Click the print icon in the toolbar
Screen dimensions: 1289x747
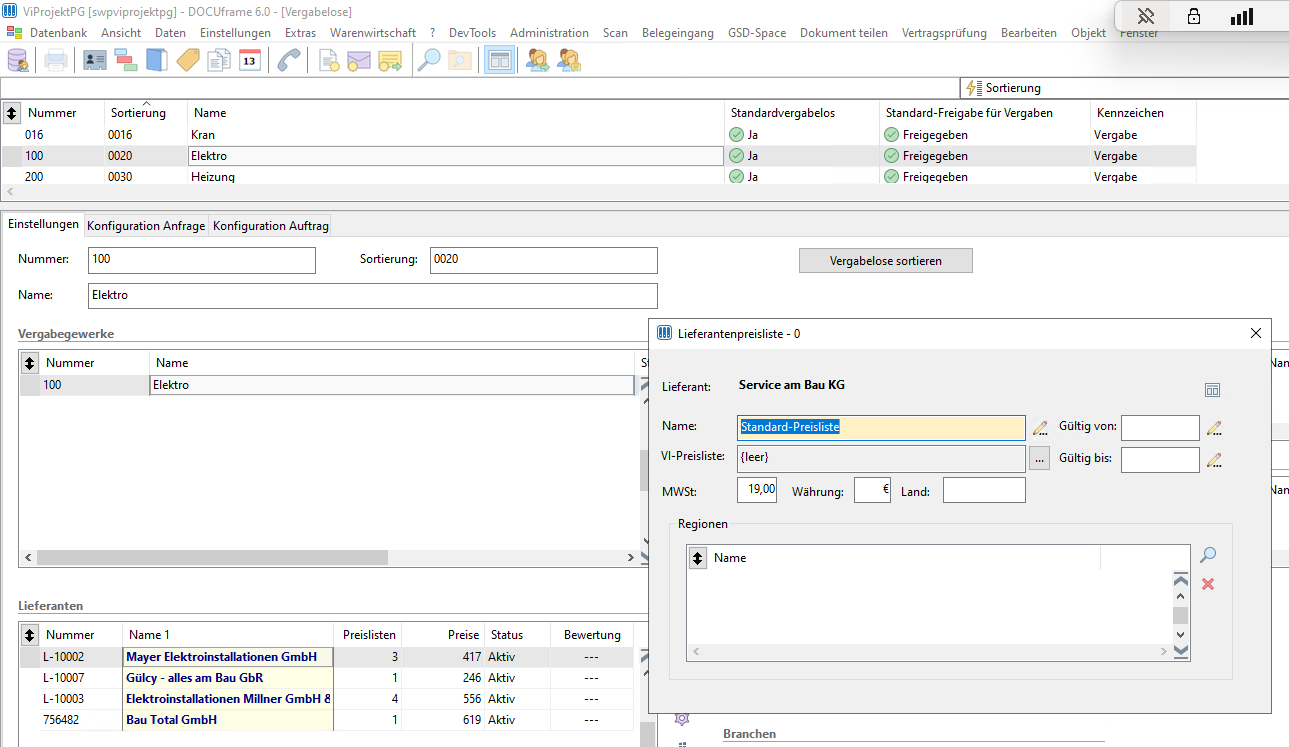(56, 60)
